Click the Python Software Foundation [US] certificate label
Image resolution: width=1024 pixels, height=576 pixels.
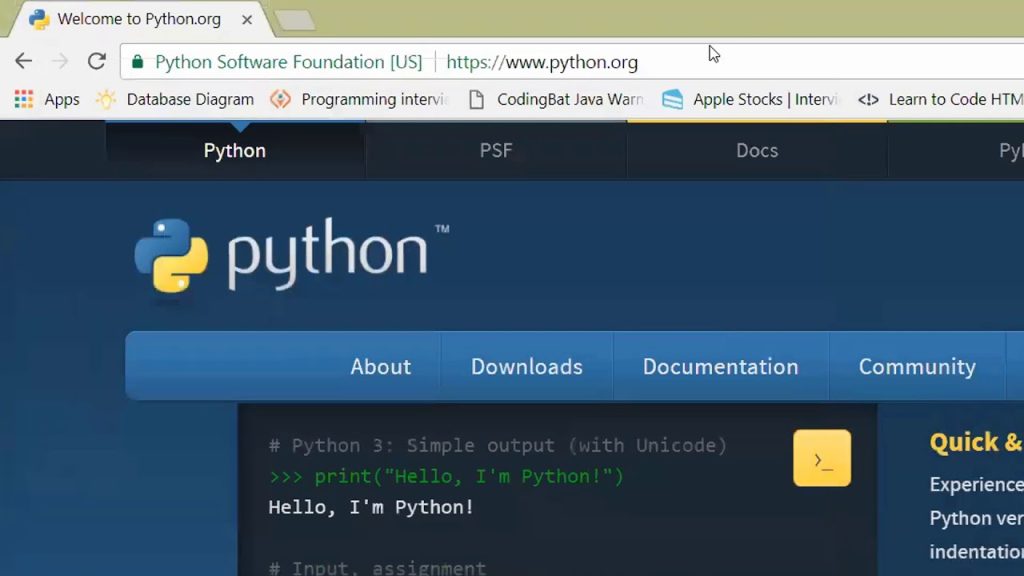[x=289, y=62]
